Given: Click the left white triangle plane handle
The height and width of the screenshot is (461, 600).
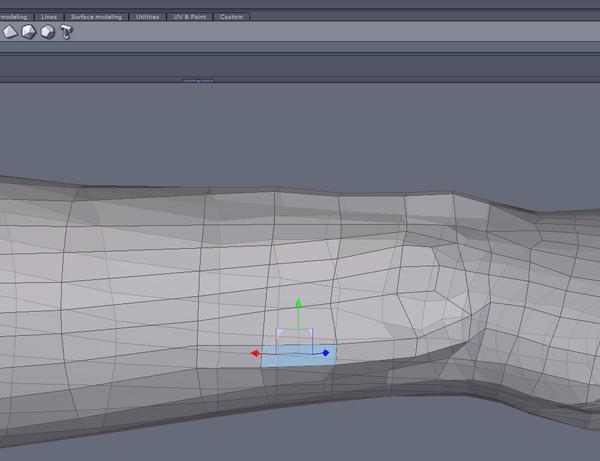Looking at the screenshot, I should click(280, 333).
